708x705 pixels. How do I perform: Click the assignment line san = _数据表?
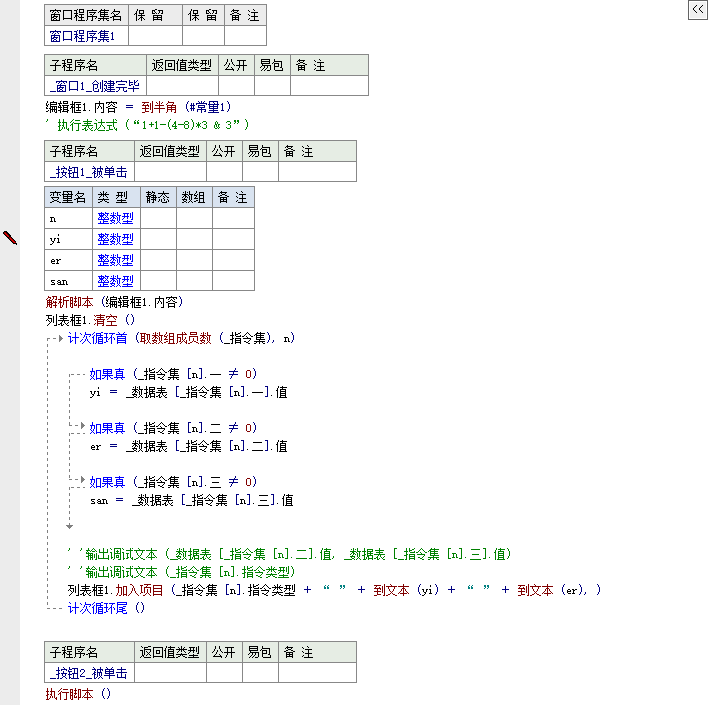[x=191, y=500]
